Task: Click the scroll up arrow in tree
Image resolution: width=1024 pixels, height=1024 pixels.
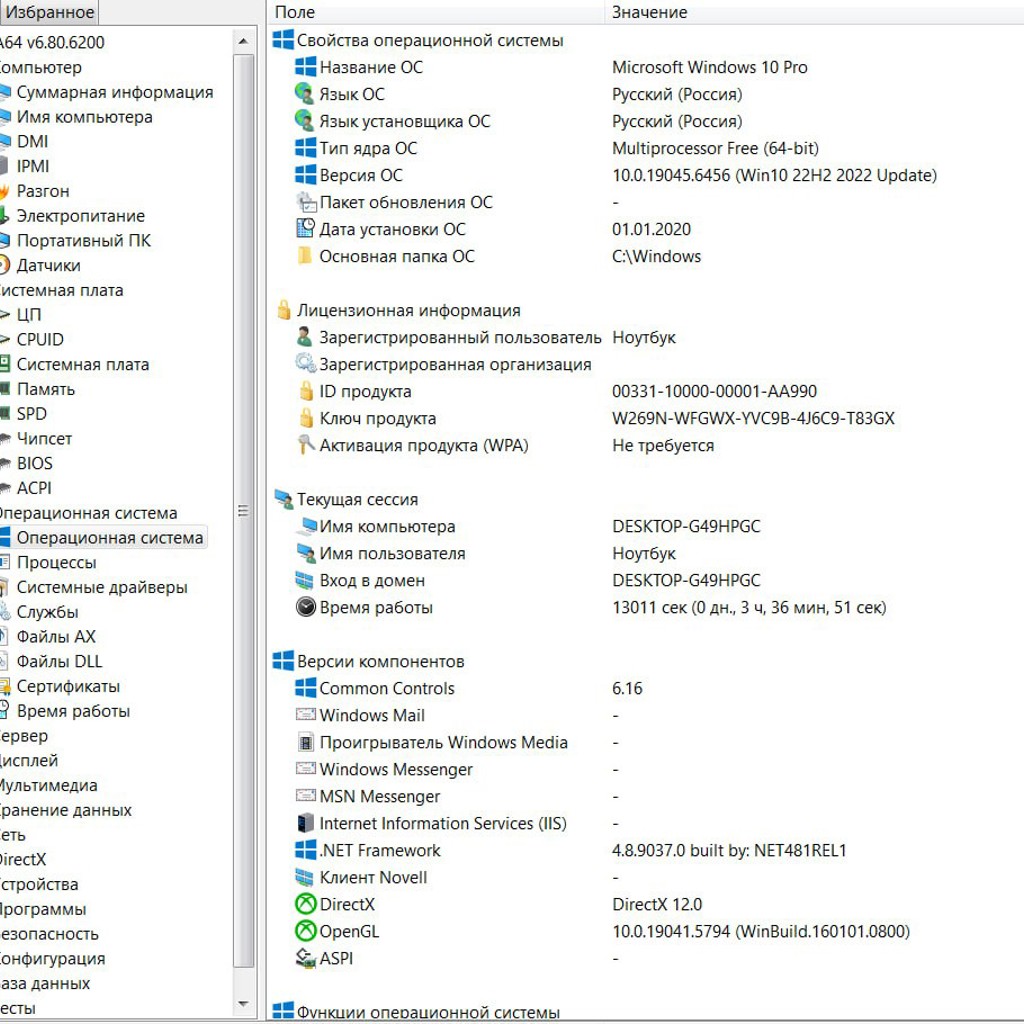Action: (243, 41)
